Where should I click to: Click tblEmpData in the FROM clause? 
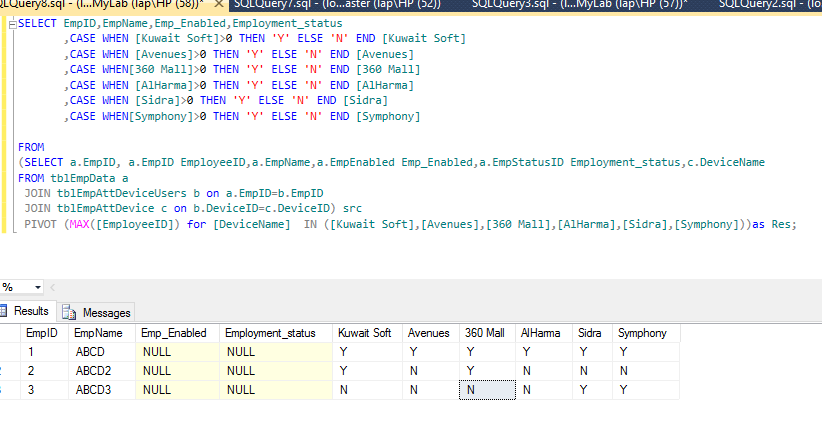(x=83, y=178)
